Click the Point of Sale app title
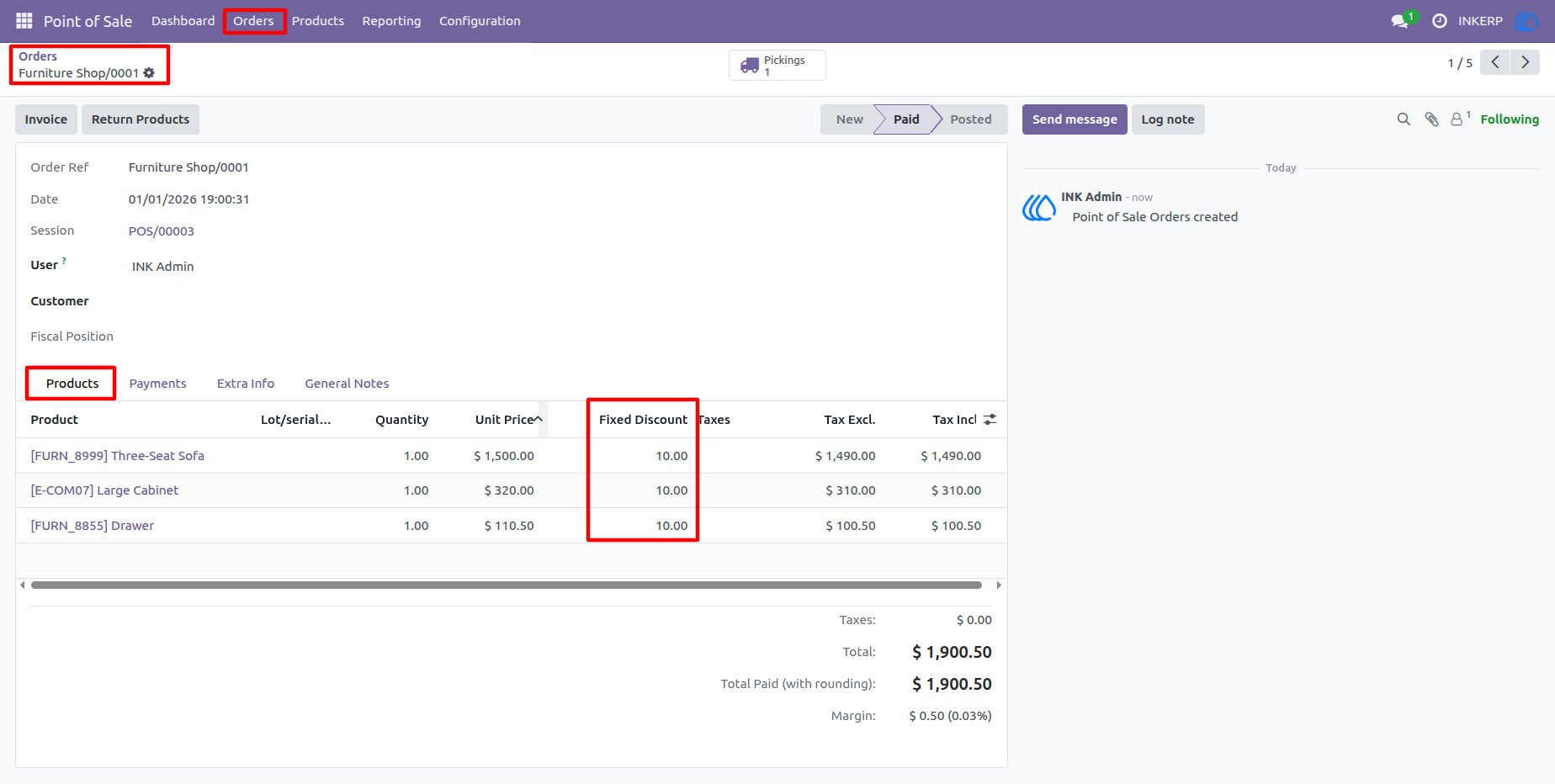 click(x=88, y=21)
